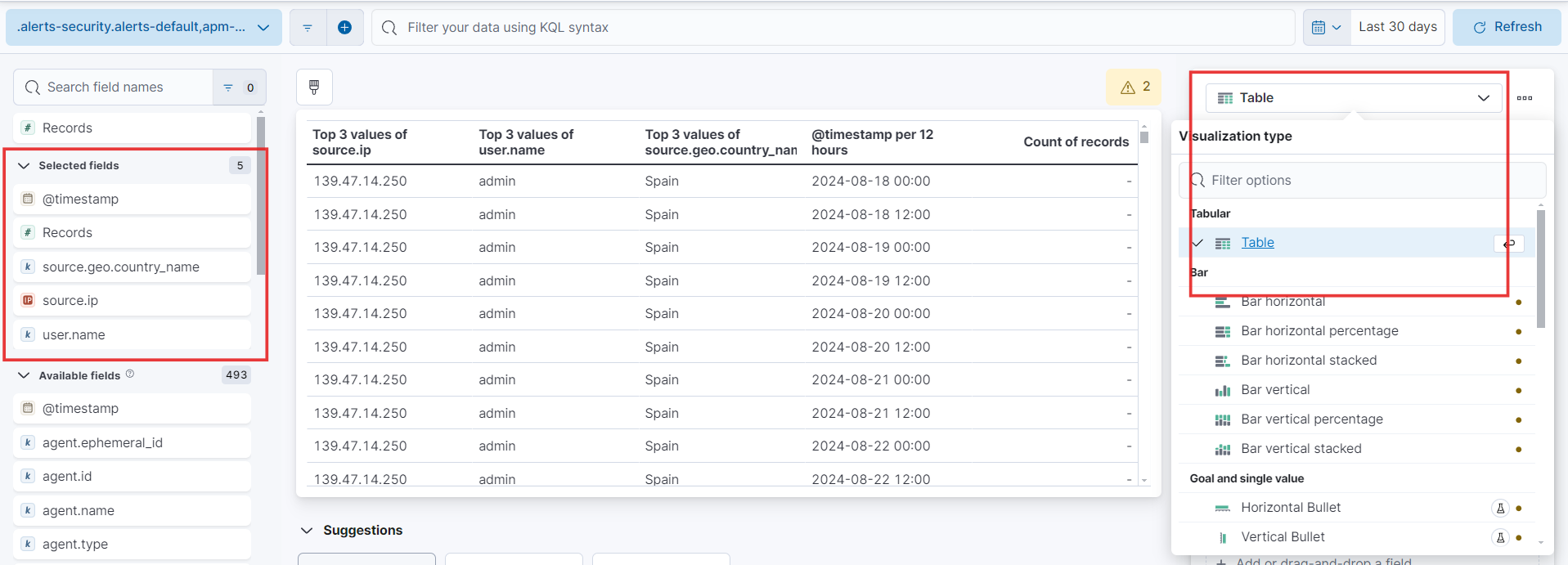The image size is (1568, 565).
Task: Click the Last 30 days time range
Action: click(1397, 27)
